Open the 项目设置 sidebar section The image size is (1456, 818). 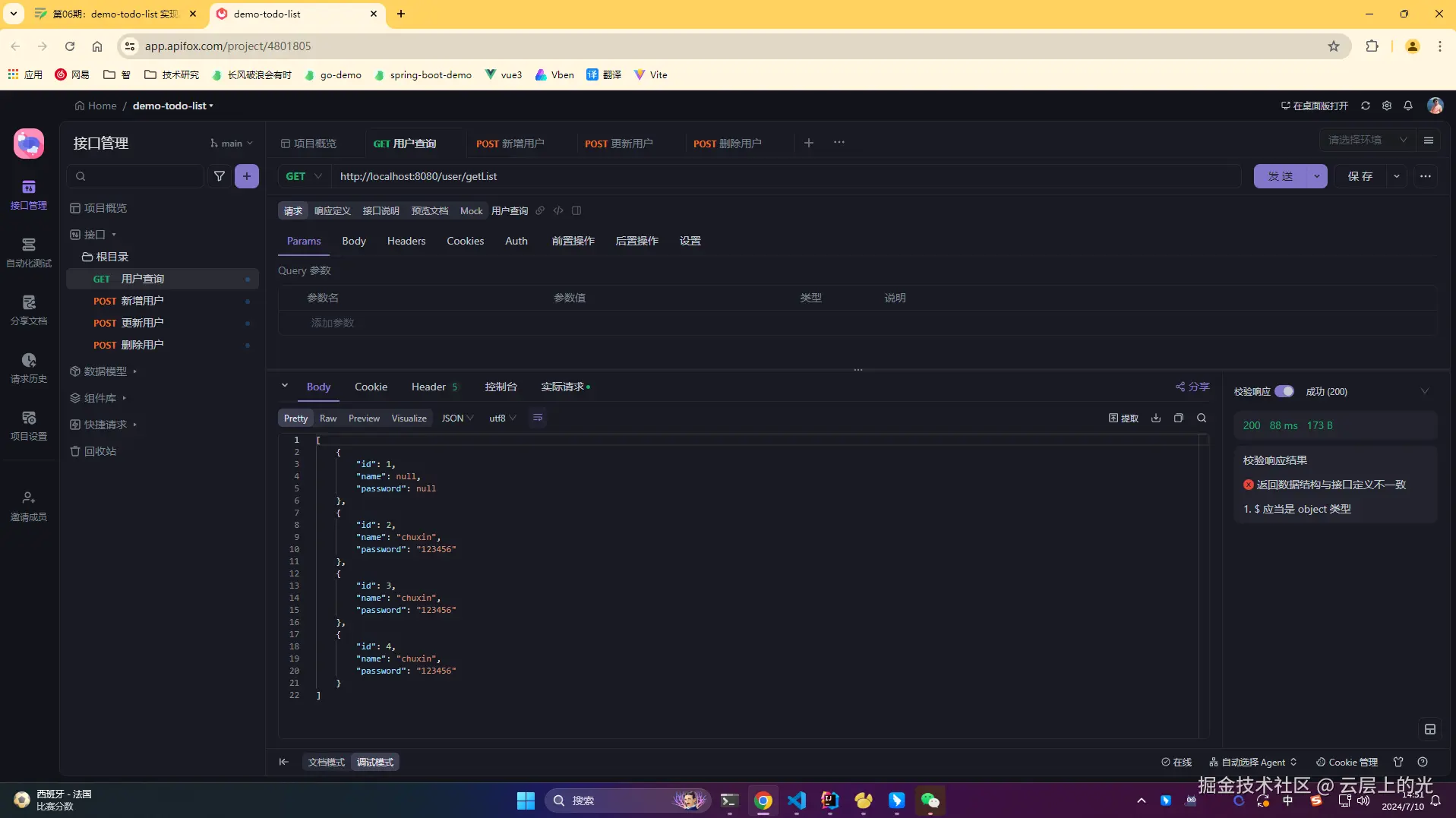(29, 426)
